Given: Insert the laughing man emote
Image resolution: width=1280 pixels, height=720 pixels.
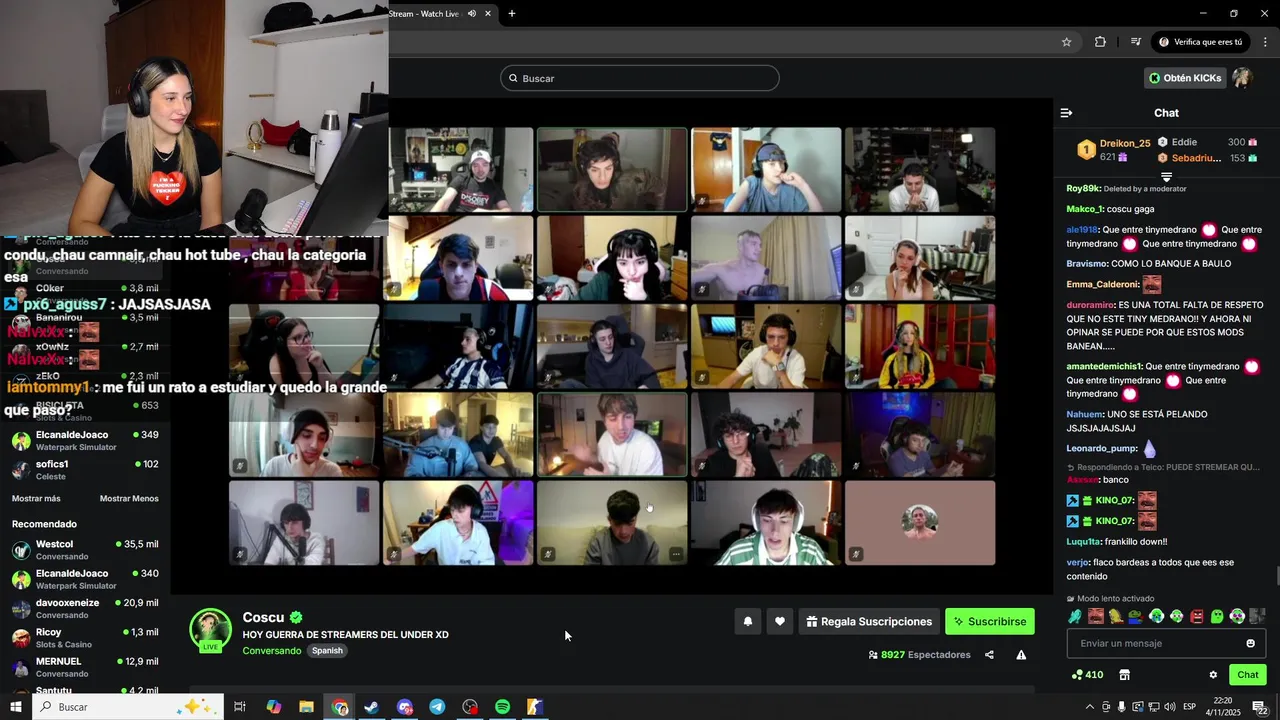Looking at the screenshot, I should click(1095, 616).
